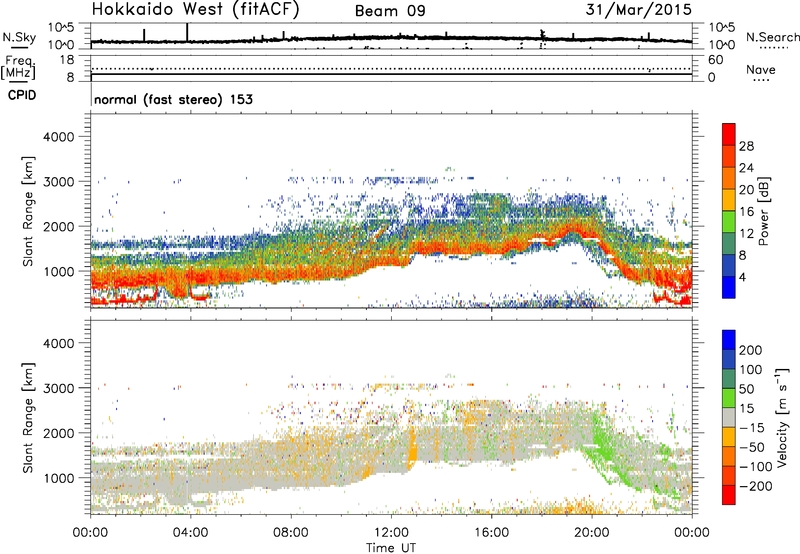
Task: Click the 'Power [dB]' color bar label
Action: 763,211
